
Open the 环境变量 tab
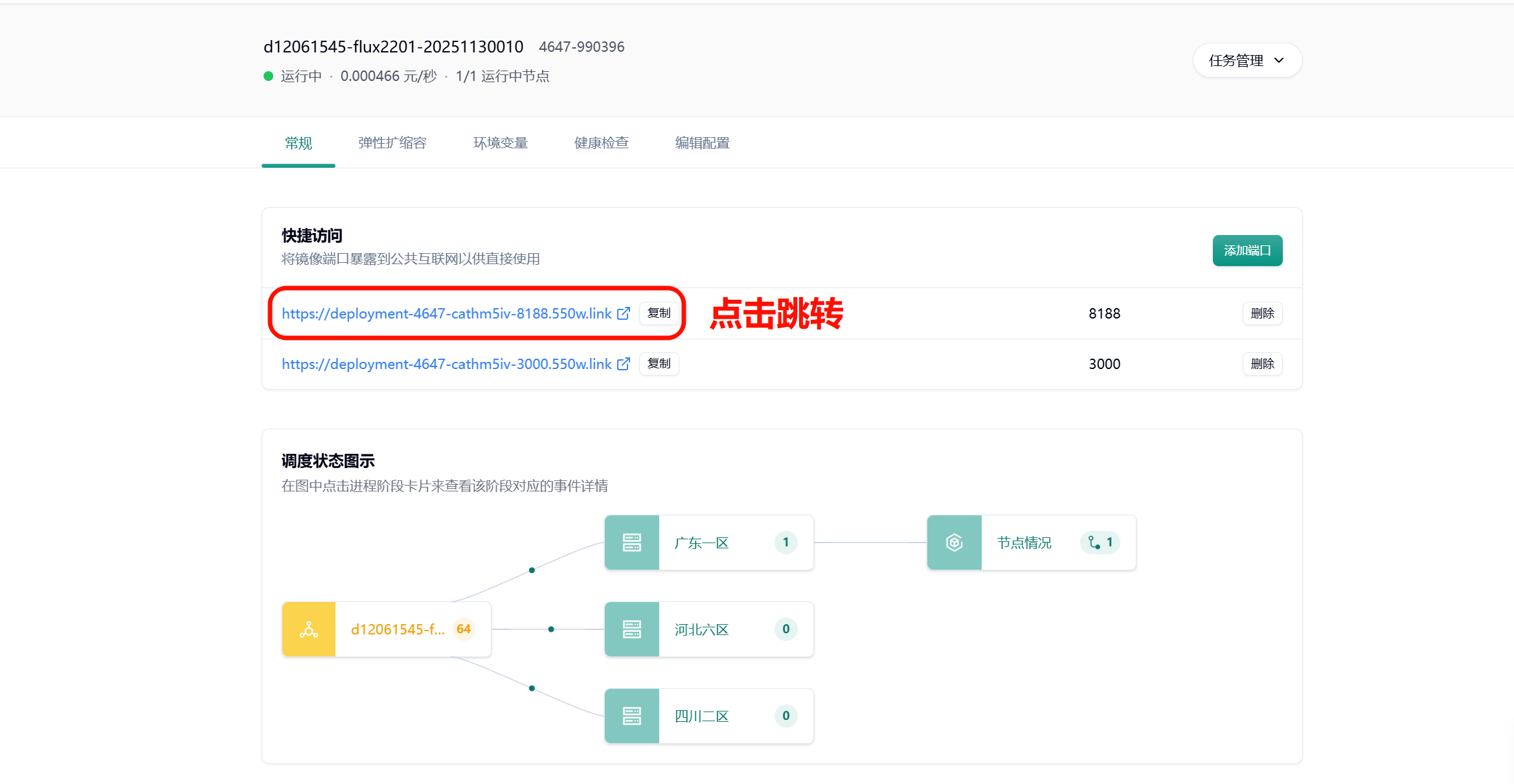point(501,143)
